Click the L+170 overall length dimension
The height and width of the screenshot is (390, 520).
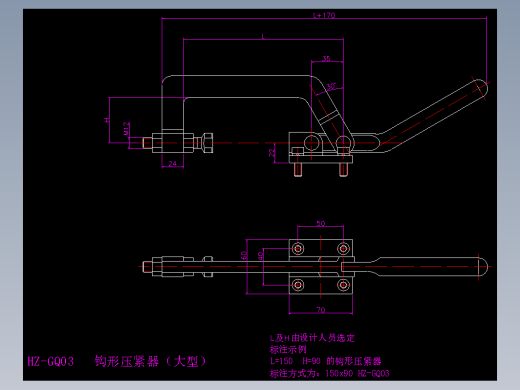pyautogui.click(x=324, y=15)
